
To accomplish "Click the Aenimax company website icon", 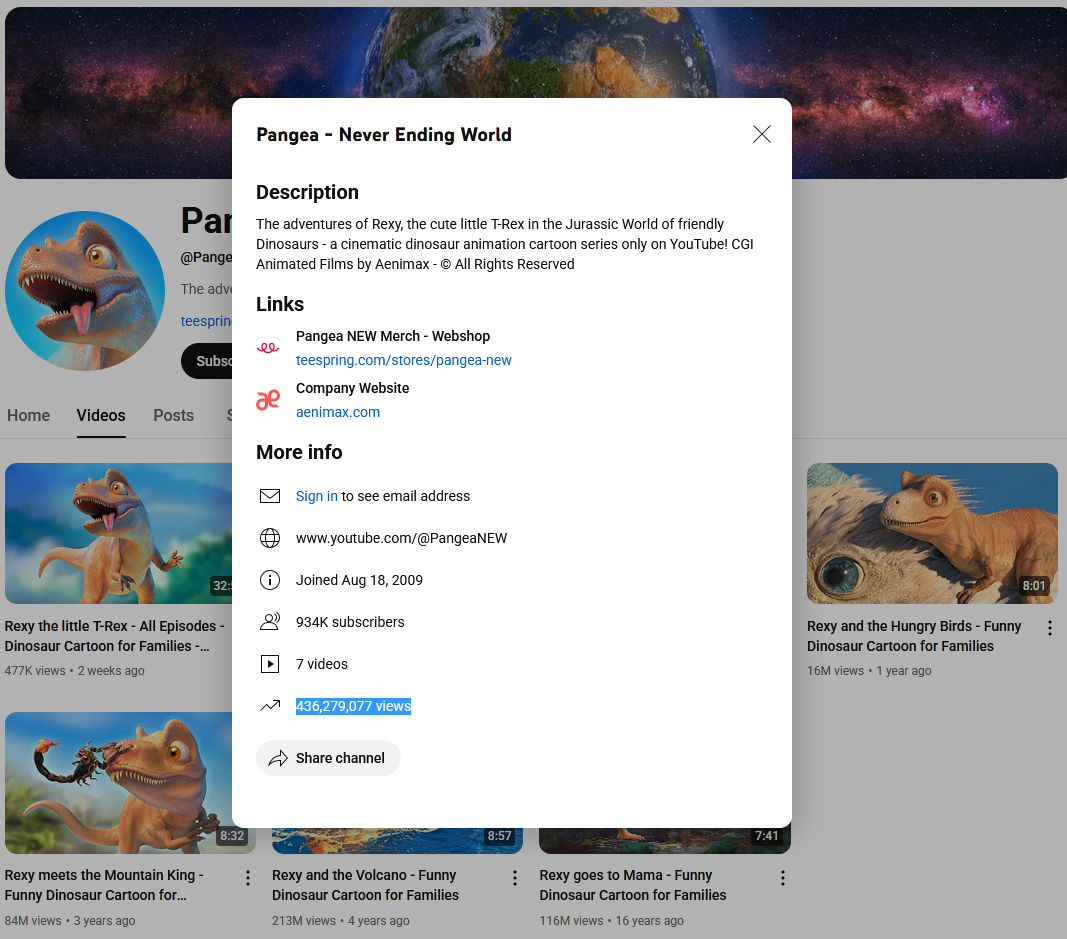I will point(268,400).
